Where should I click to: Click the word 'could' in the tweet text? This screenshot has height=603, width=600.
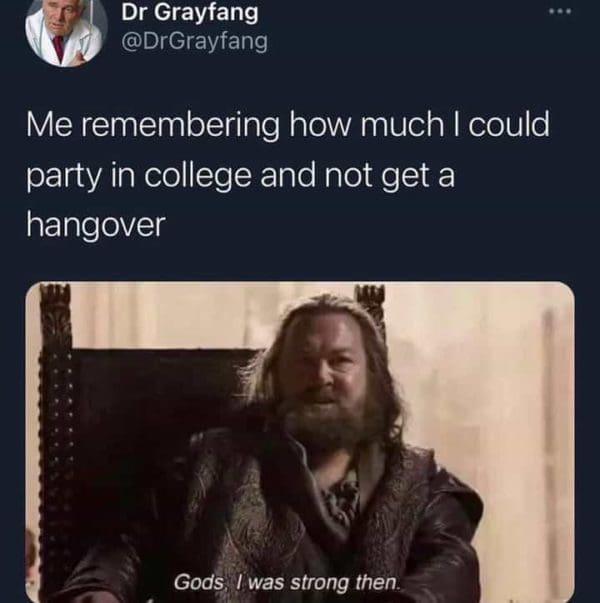(x=508, y=125)
